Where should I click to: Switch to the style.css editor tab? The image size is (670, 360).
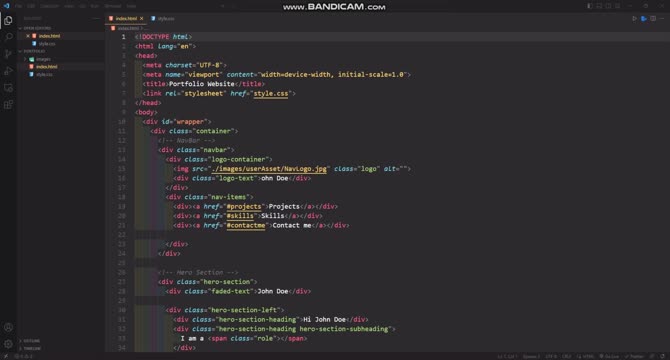(x=163, y=18)
